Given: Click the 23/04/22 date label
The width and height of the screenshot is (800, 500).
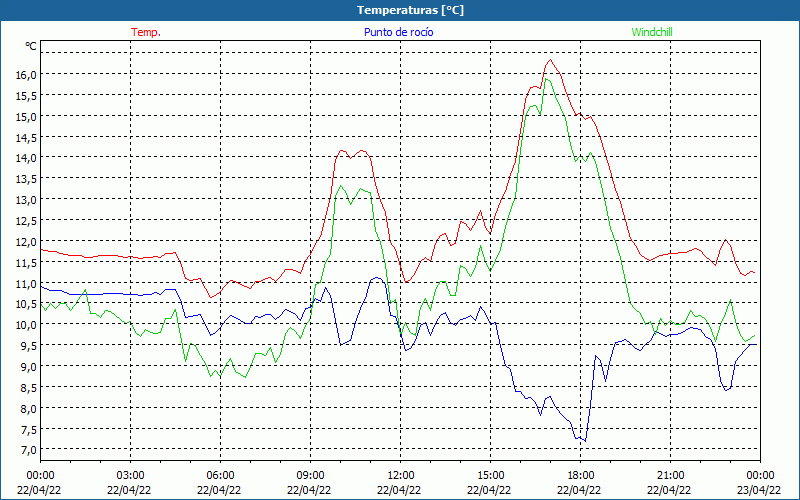Looking at the screenshot, I should 760,490.
